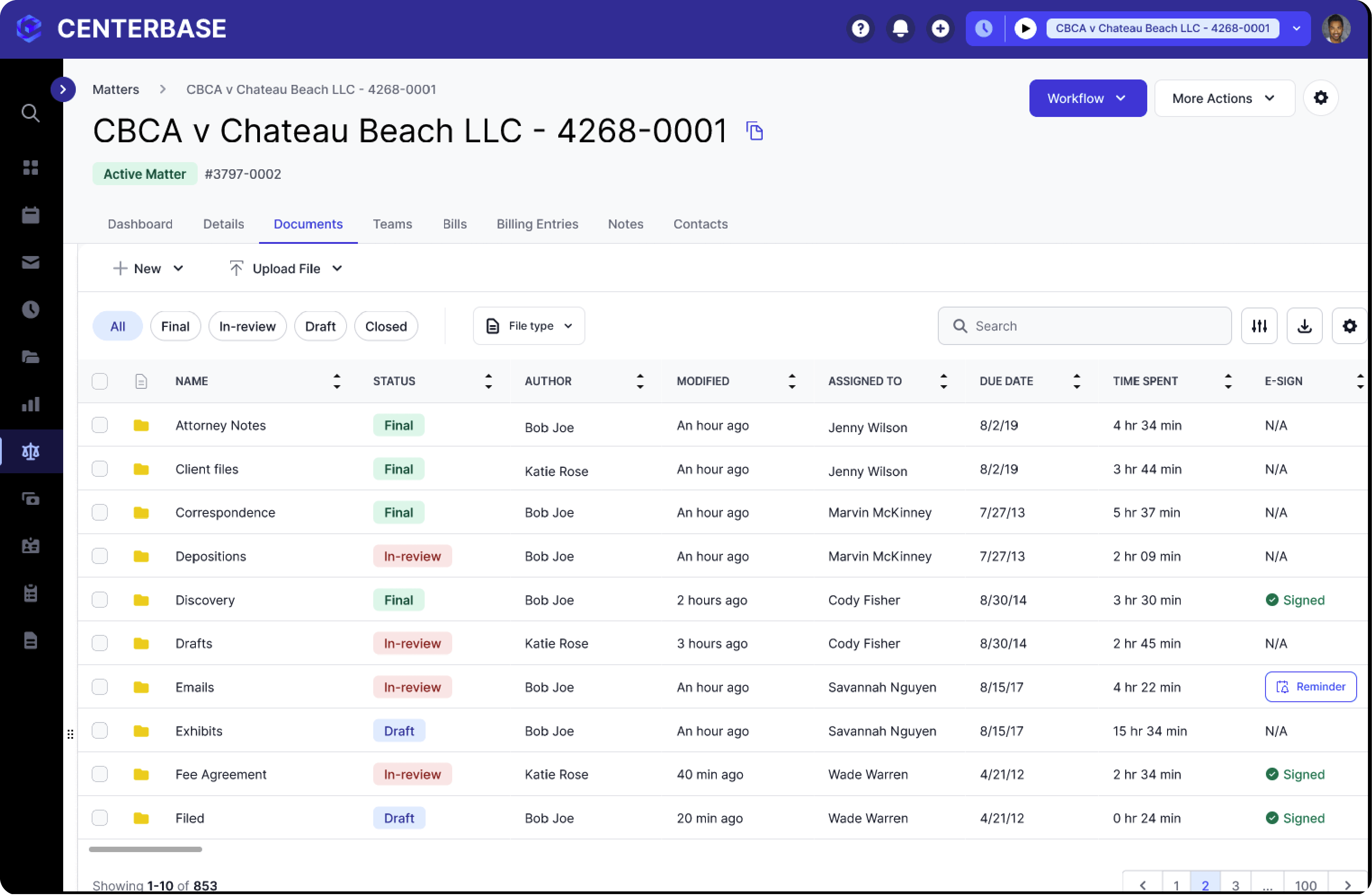Open the Contacts tab
Screen dimensions: 1372x895
700,224
